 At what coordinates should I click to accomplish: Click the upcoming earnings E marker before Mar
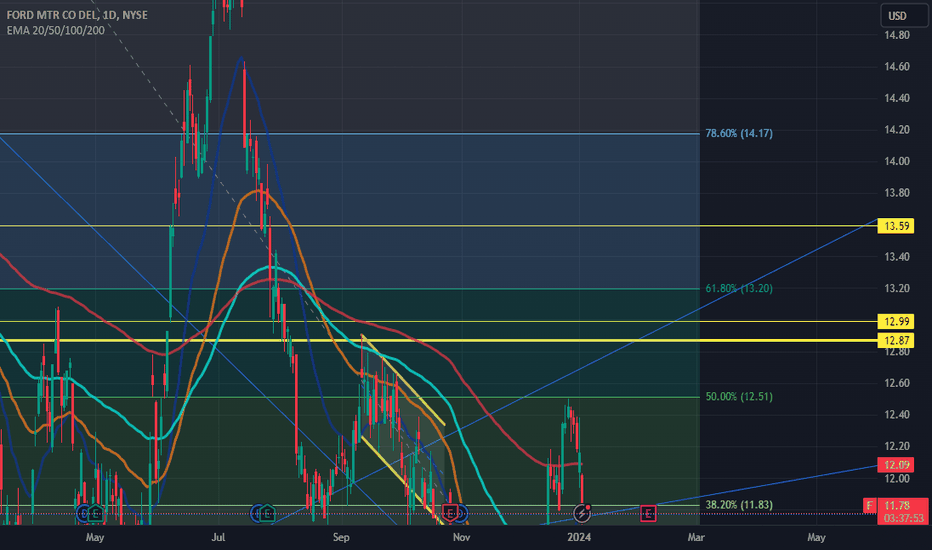tap(648, 513)
